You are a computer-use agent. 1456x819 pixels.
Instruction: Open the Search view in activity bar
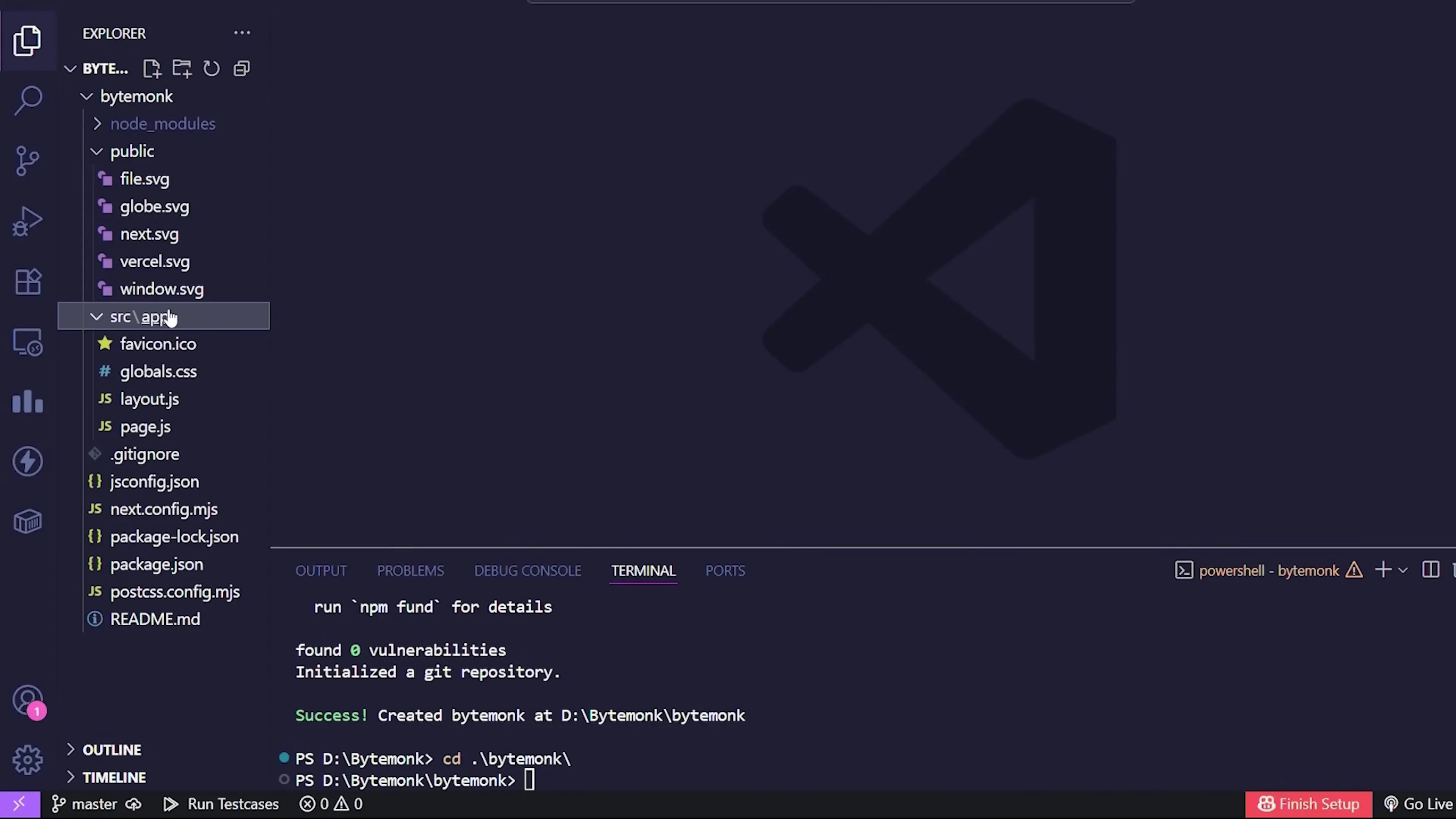click(x=28, y=100)
